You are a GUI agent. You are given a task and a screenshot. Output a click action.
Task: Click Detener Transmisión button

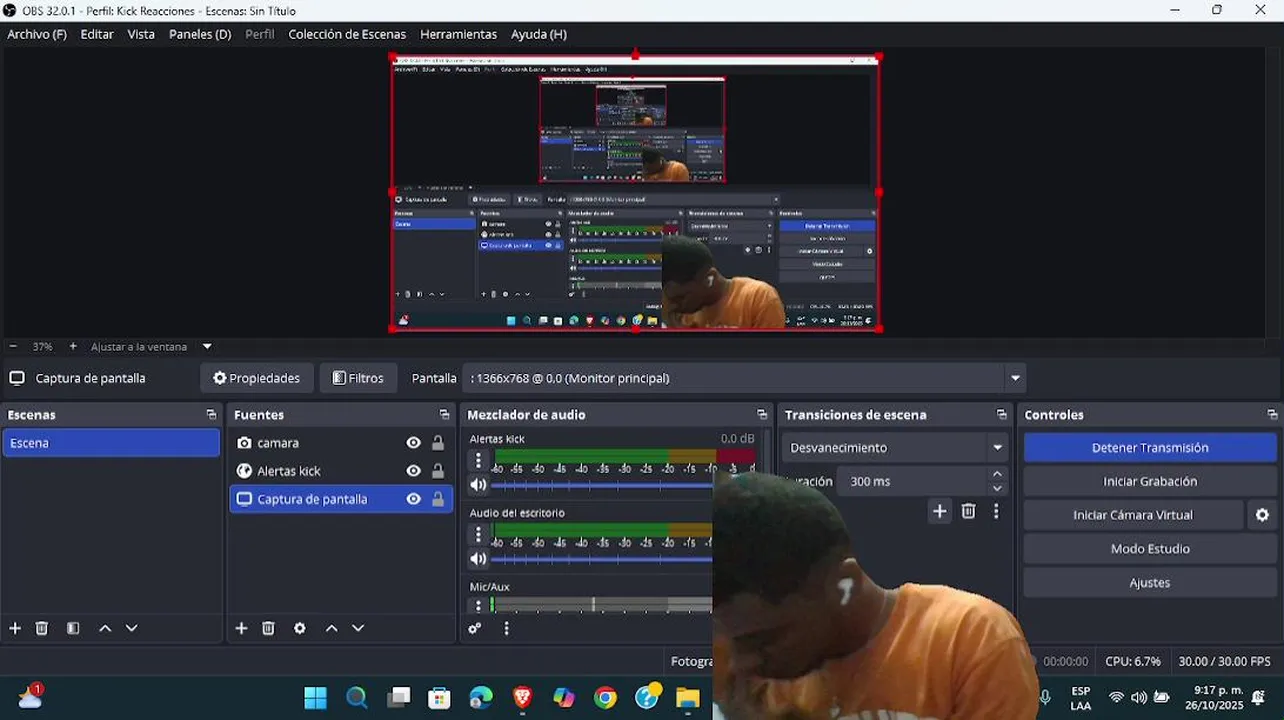point(1150,448)
